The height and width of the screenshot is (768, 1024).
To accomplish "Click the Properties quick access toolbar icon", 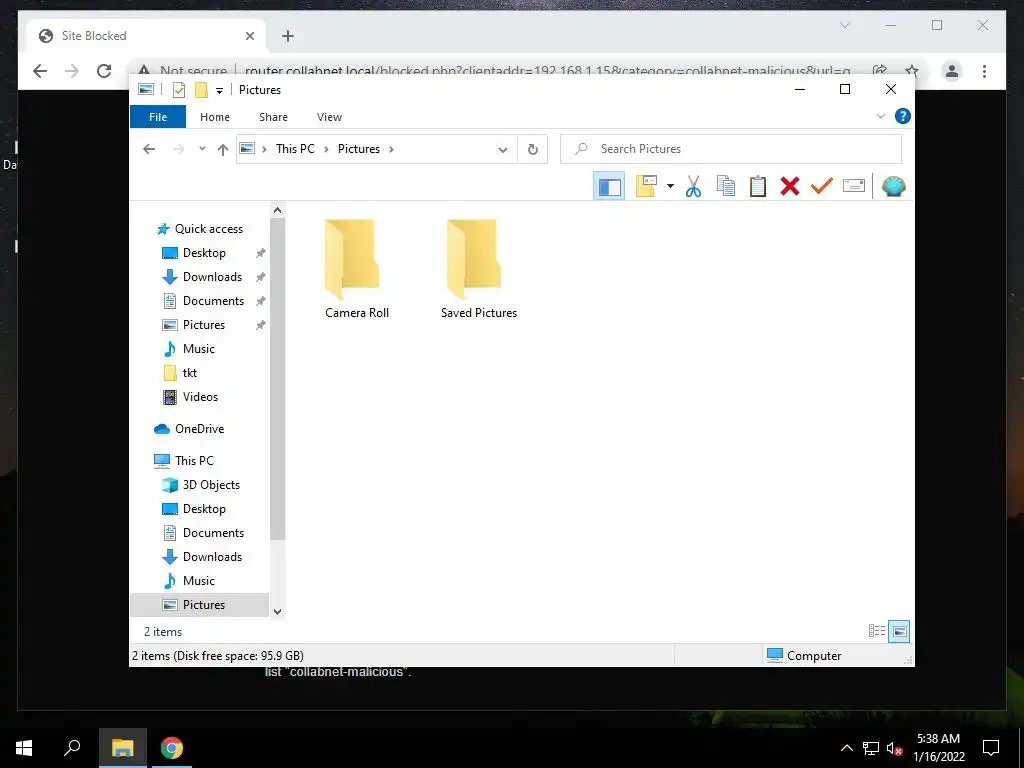I will (179, 90).
